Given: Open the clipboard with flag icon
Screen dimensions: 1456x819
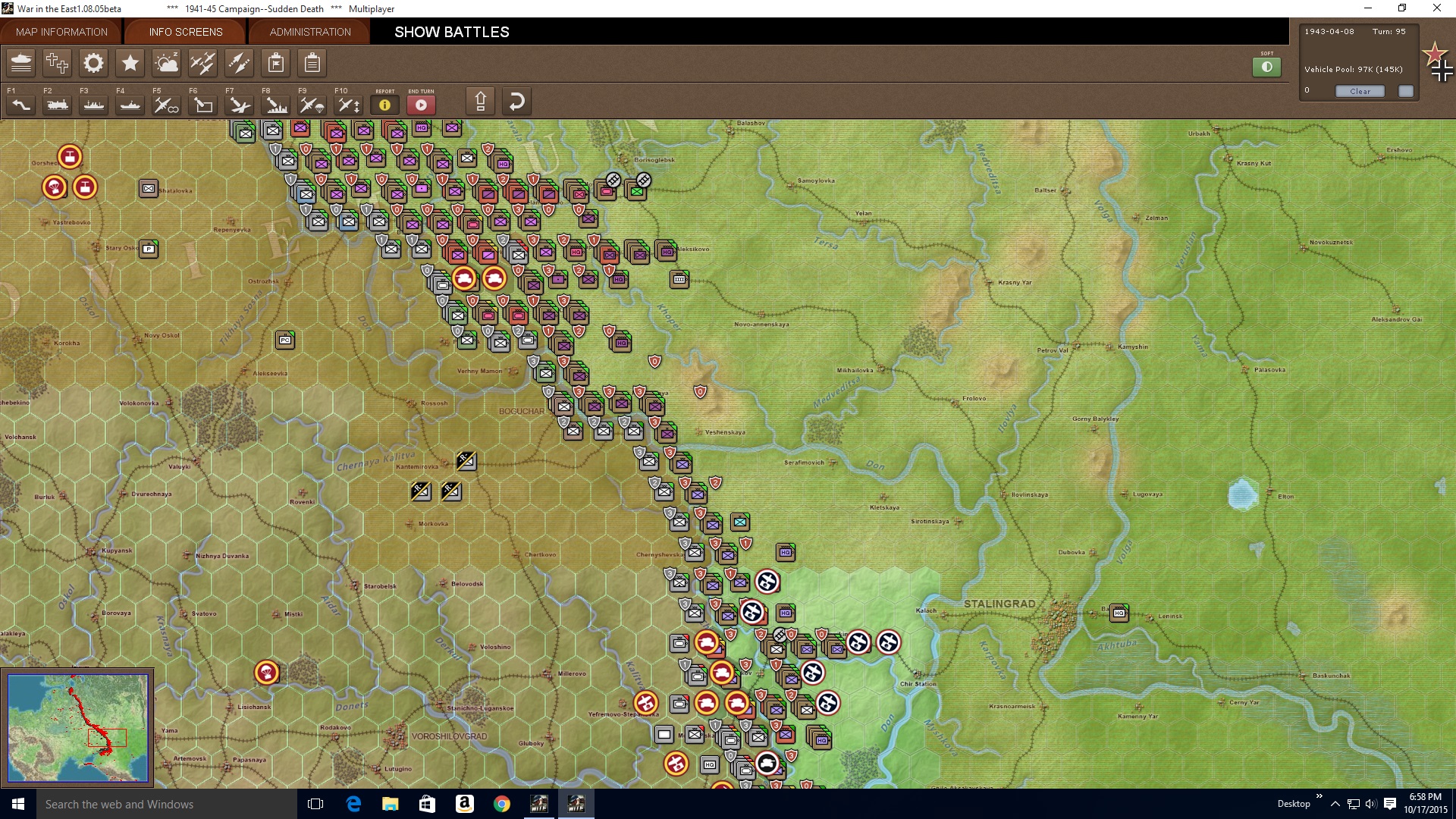Looking at the screenshot, I should pyautogui.click(x=276, y=63).
